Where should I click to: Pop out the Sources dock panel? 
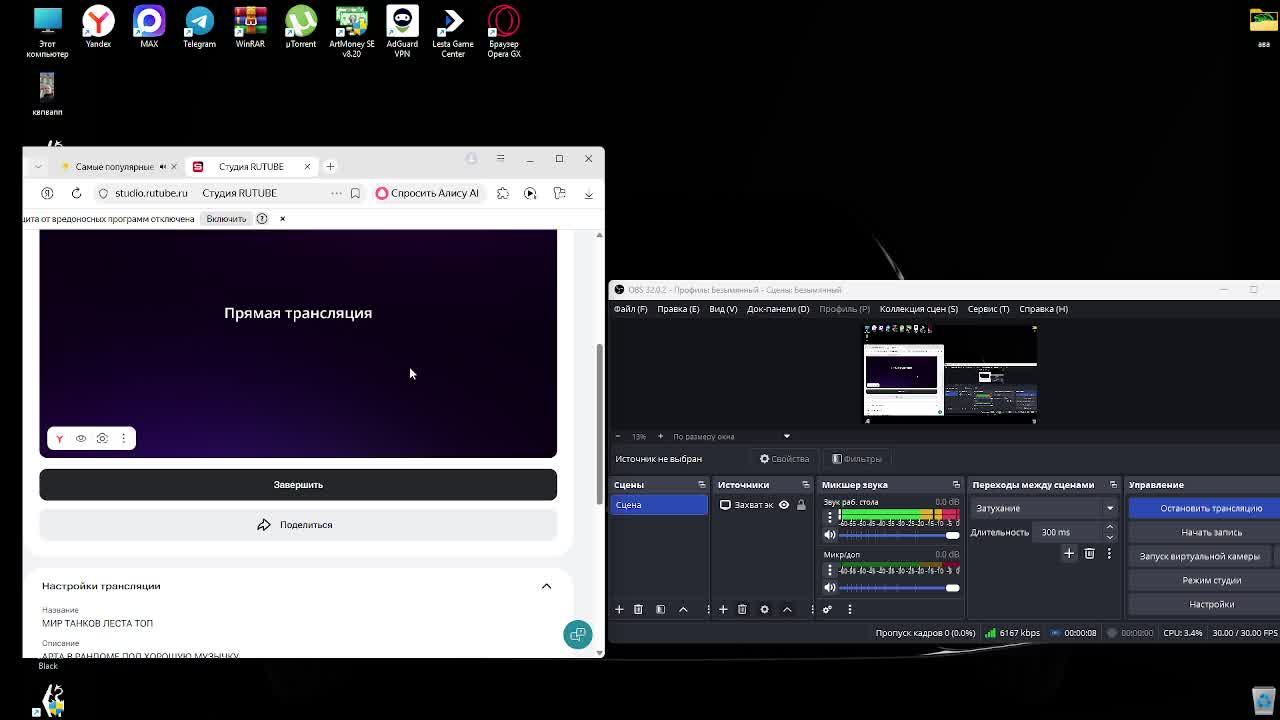[806, 485]
